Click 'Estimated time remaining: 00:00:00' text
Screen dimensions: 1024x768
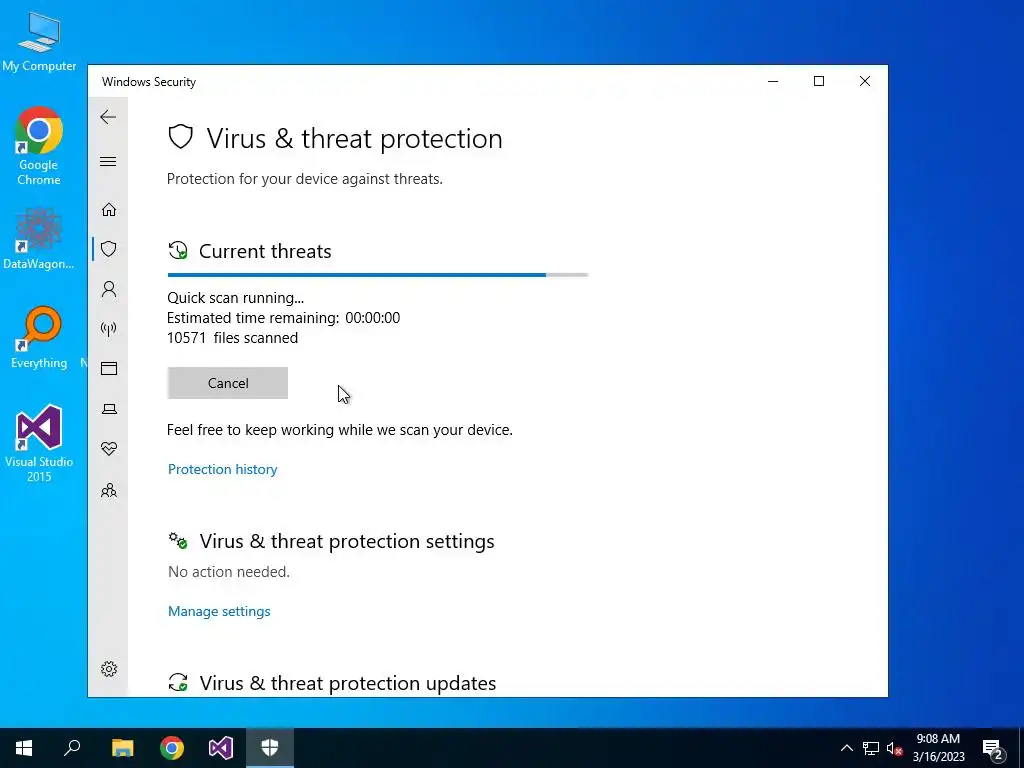pos(283,318)
